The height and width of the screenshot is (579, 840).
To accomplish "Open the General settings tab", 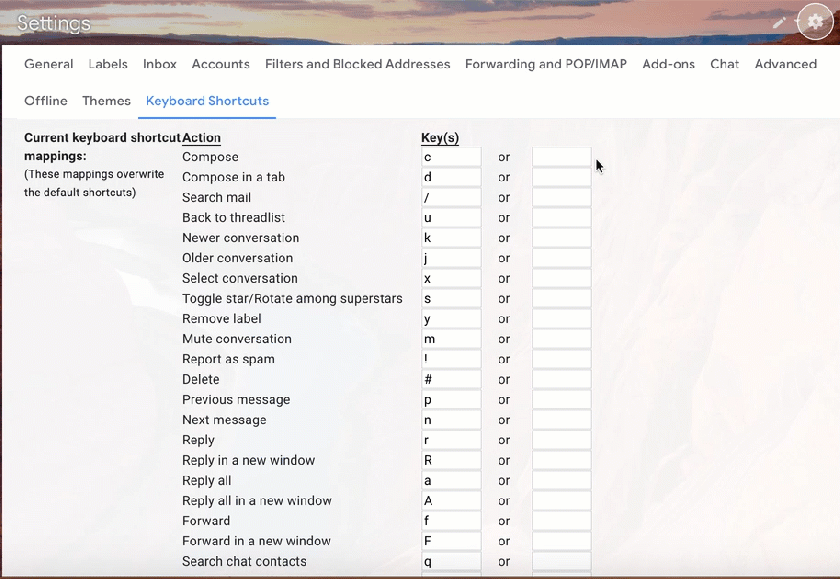I will [49, 64].
